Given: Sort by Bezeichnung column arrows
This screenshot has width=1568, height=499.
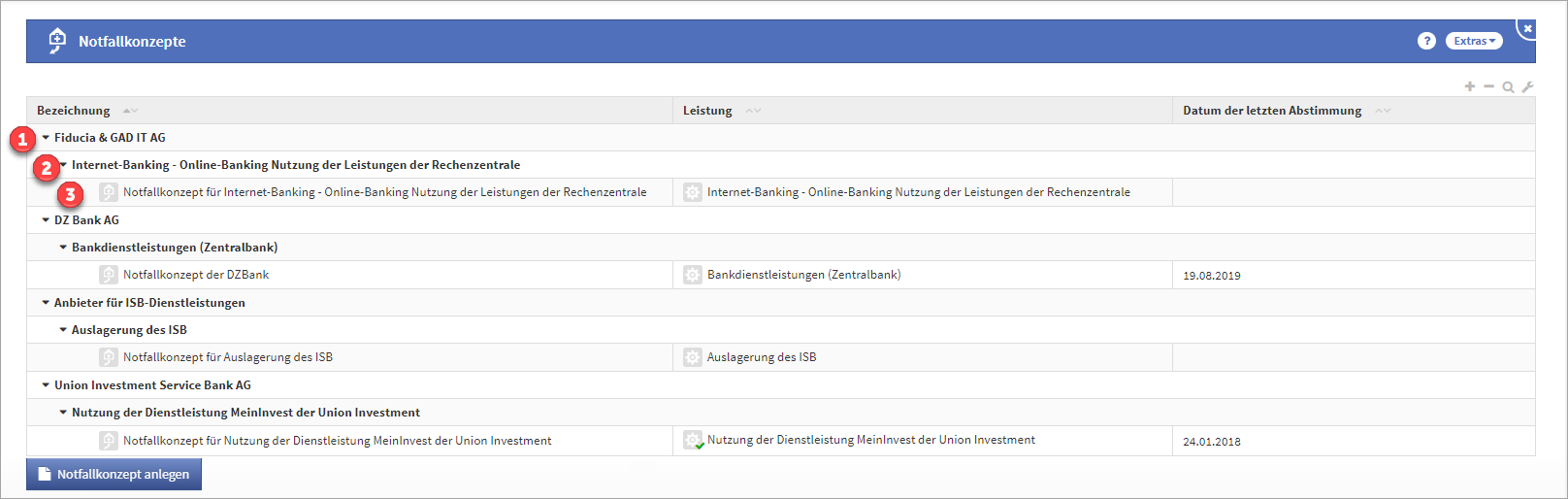Looking at the screenshot, I should [130, 111].
